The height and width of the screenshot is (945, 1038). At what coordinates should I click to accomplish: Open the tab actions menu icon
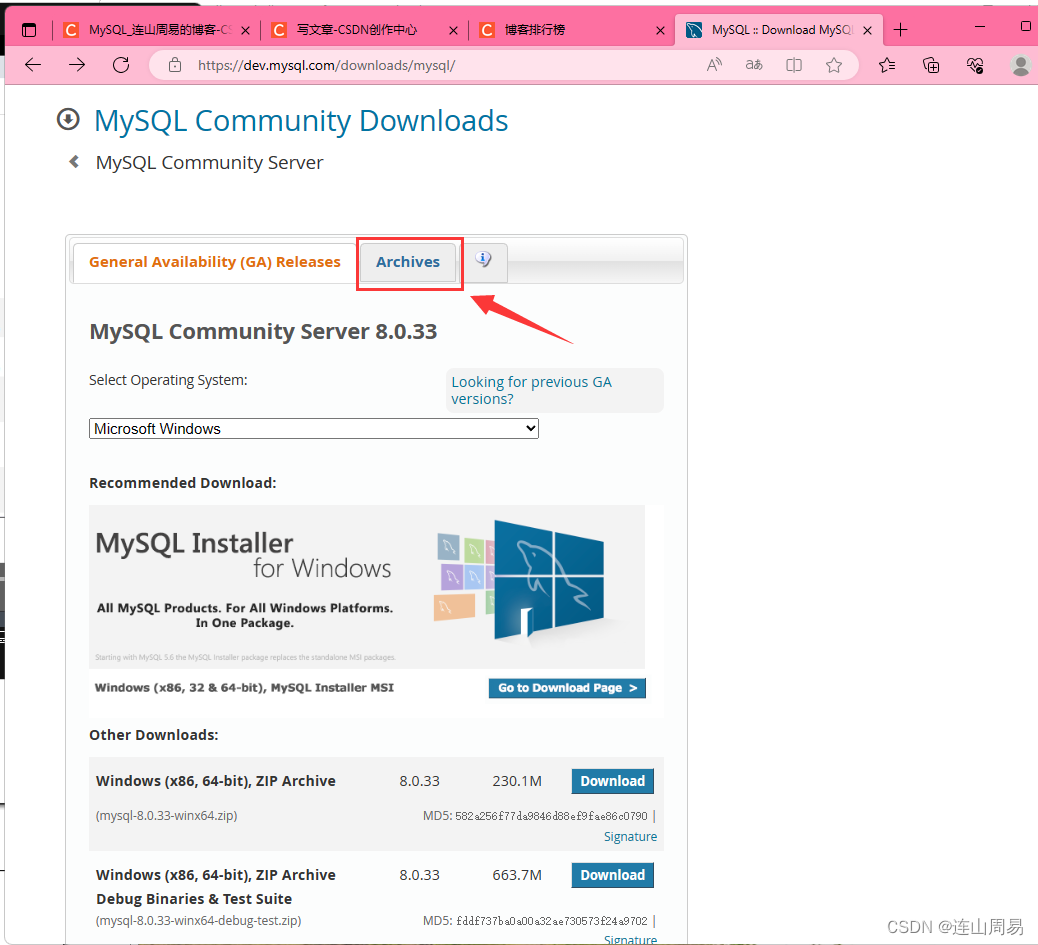click(29, 30)
